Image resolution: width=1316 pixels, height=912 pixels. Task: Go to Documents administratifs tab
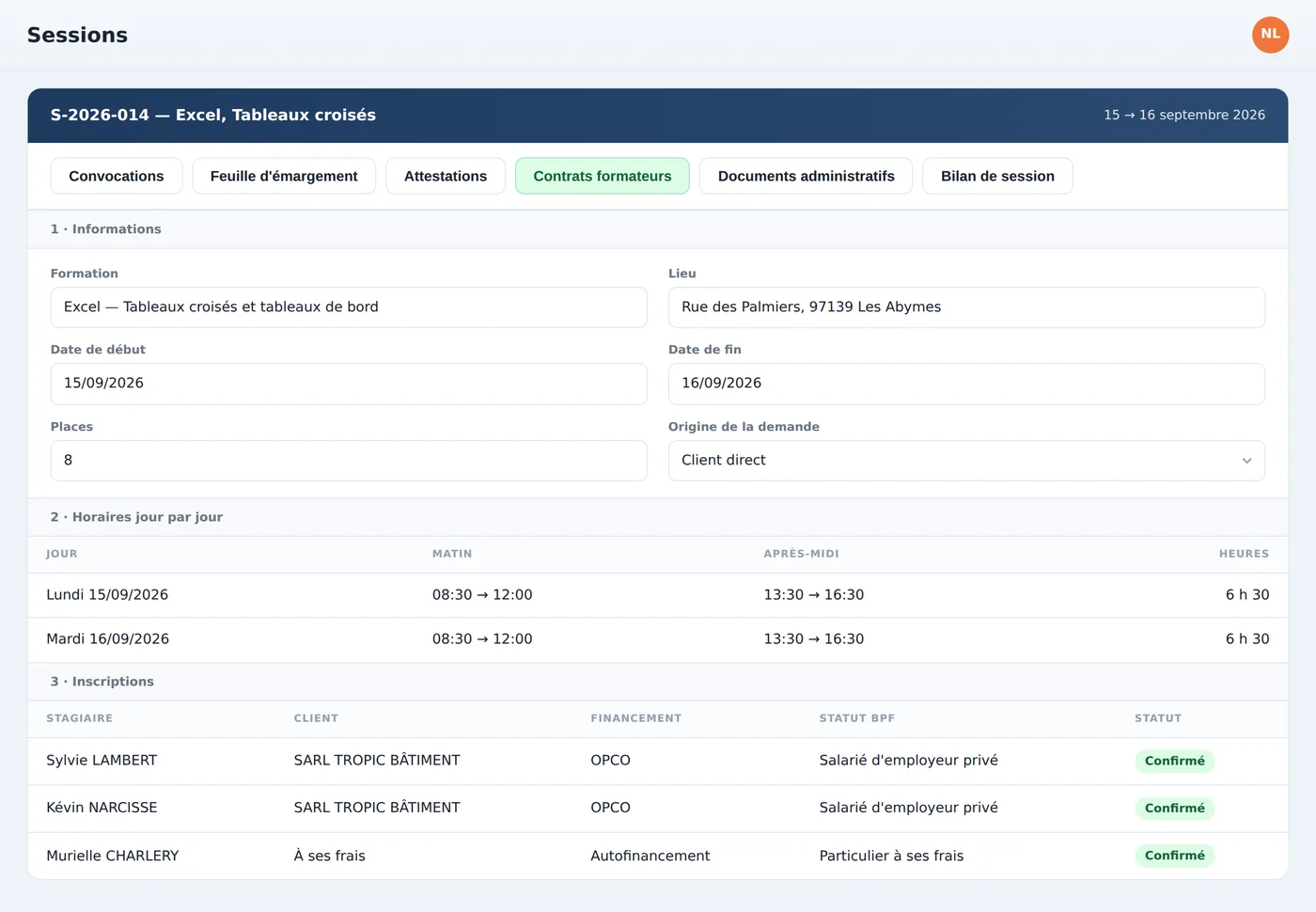coord(807,176)
